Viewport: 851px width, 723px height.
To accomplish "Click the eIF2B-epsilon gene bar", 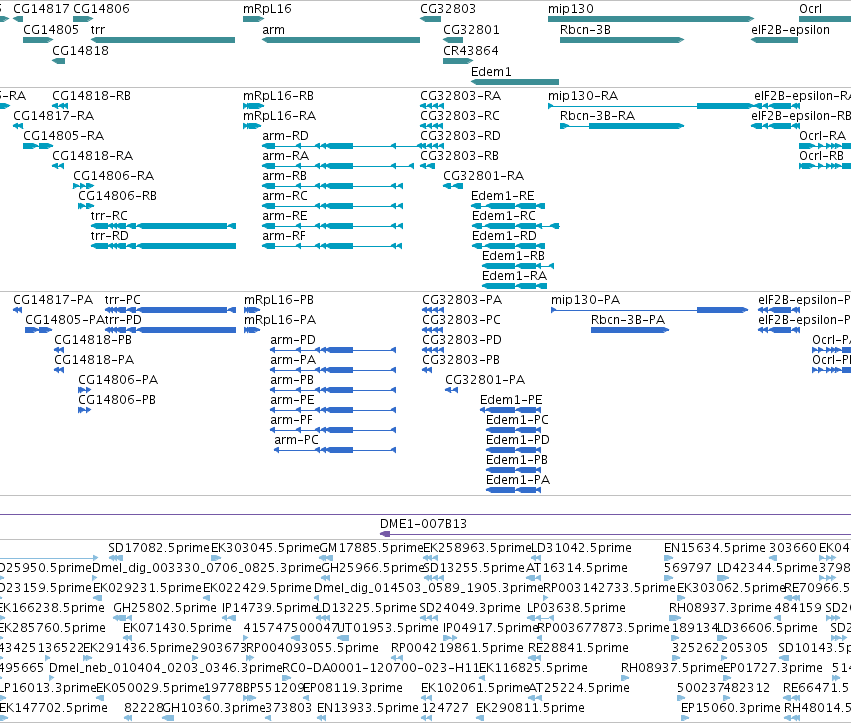I will pos(774,40).
